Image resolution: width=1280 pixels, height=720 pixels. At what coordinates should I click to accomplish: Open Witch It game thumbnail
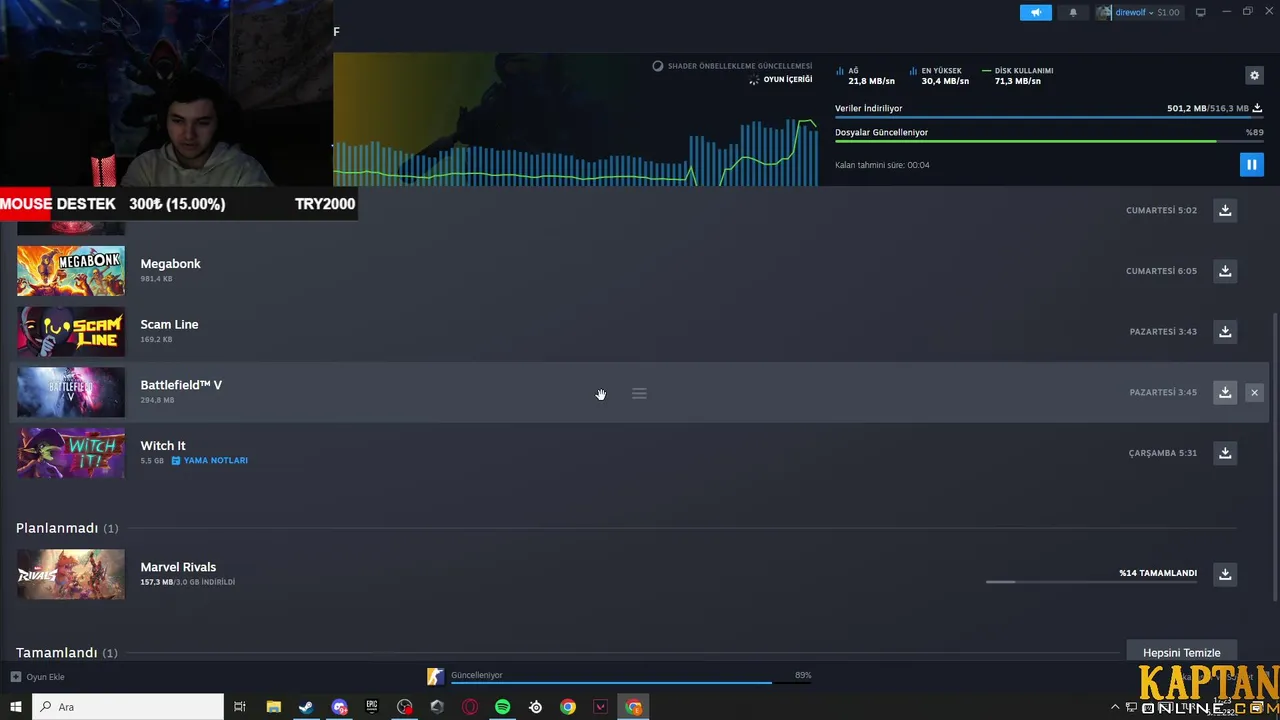(71, 453)
